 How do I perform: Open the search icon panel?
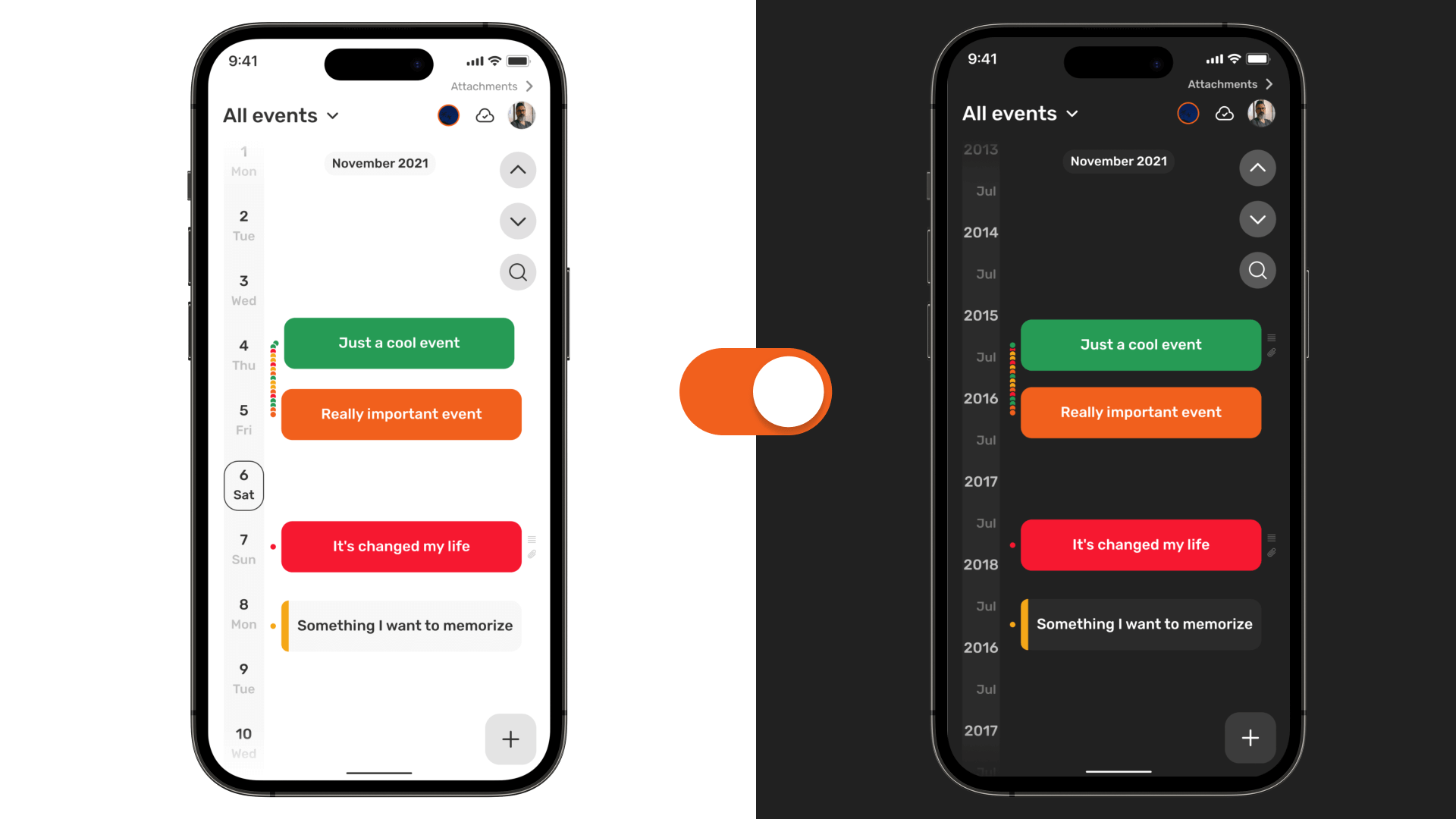point(517,272)
